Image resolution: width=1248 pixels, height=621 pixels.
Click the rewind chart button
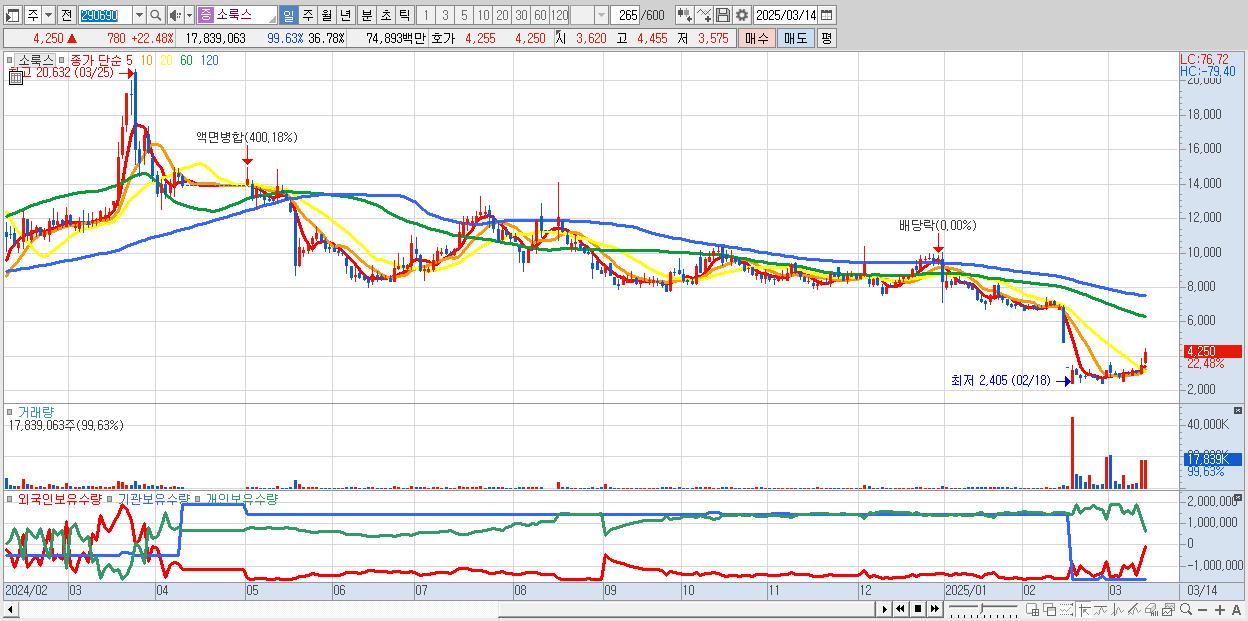pos(900,609)
